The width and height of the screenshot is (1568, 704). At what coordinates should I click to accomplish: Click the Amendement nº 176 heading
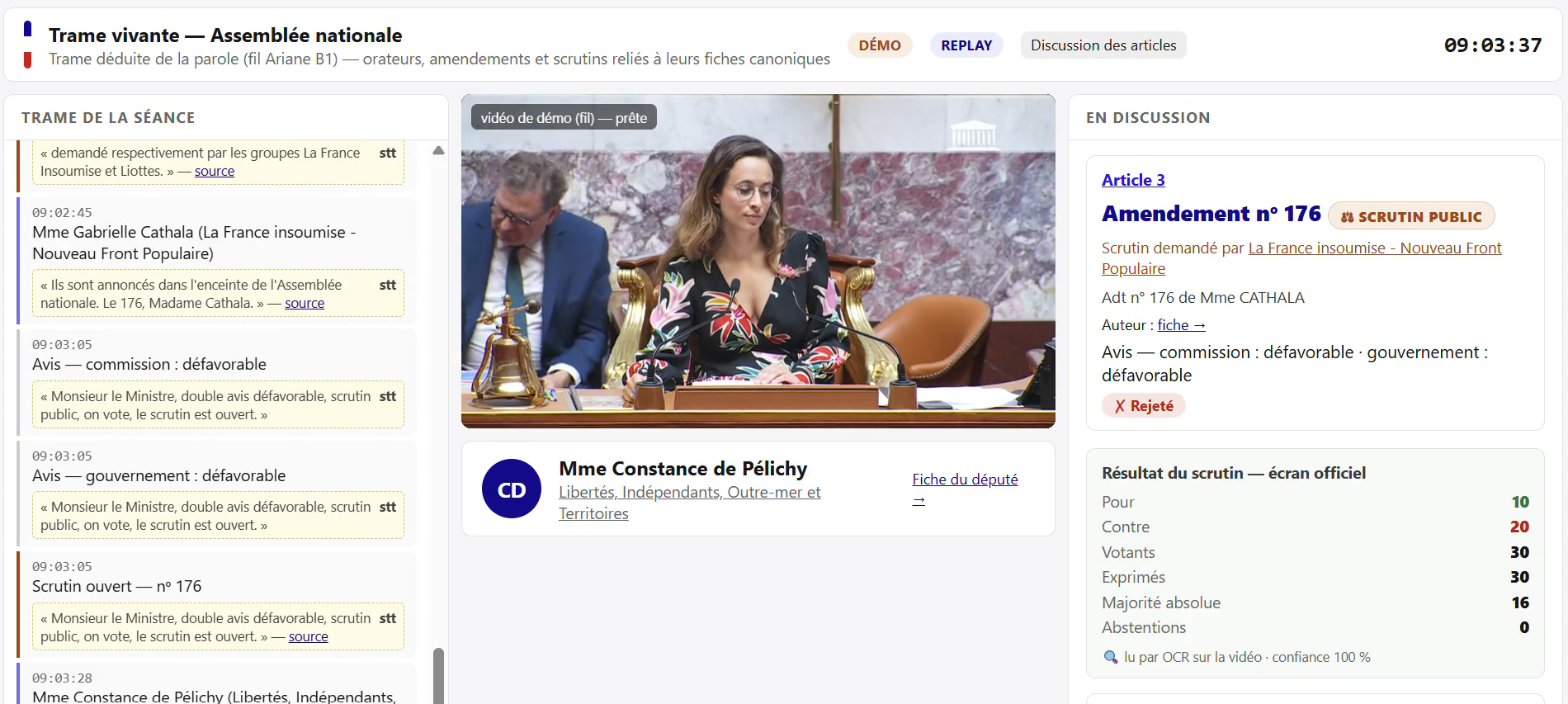pos(1211,214)
